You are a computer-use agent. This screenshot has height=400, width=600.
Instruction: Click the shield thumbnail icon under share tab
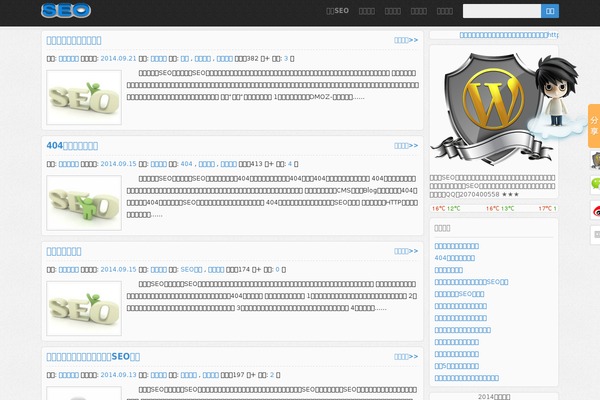click(x=595, y=160)
